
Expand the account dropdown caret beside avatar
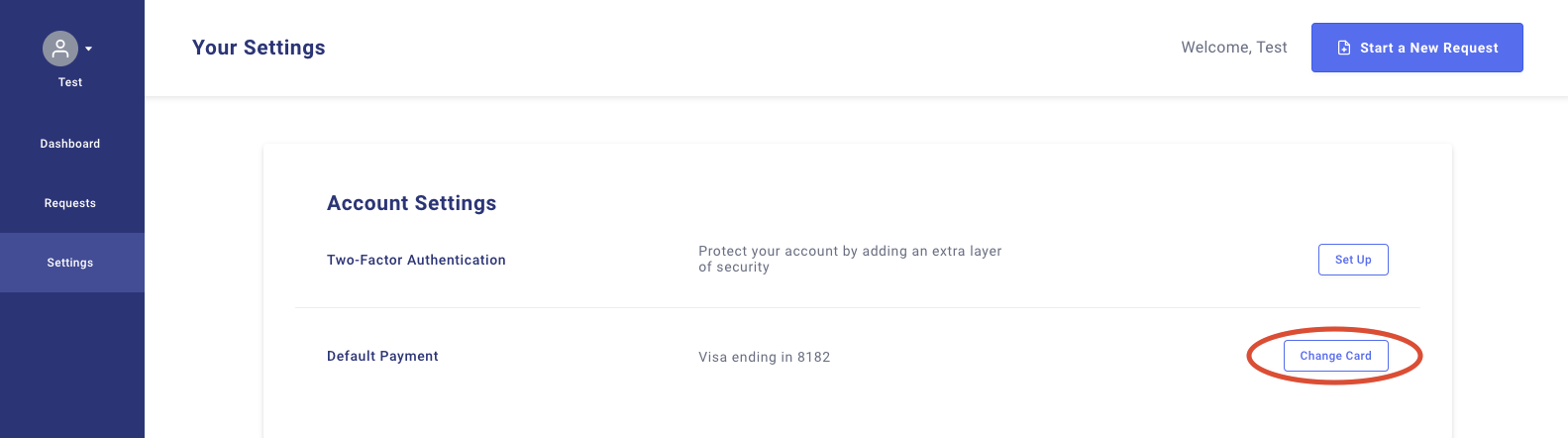pyautogui.click(x=89, y=49)
